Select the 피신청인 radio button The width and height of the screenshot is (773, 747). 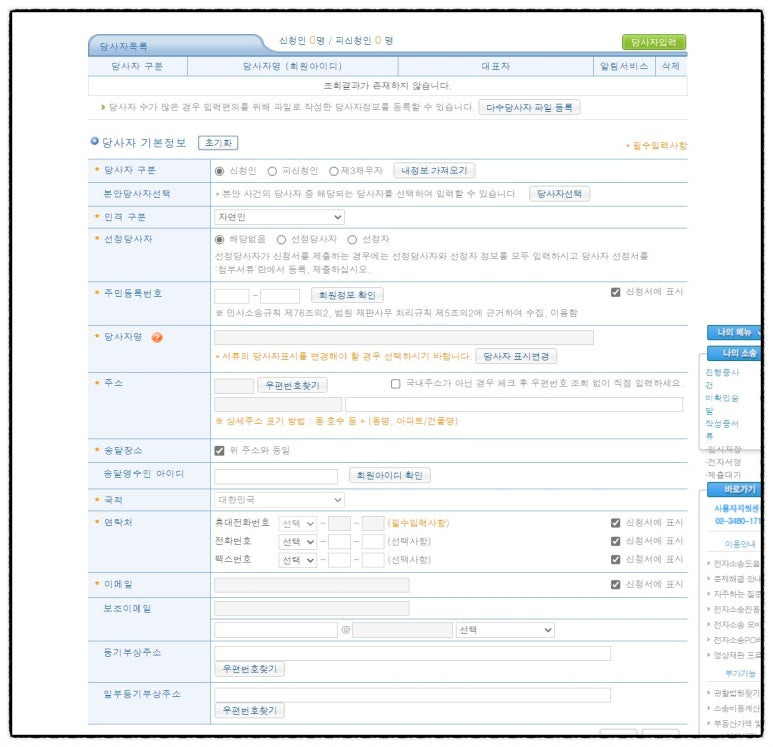pyautogui.click(x=272, y=171)
